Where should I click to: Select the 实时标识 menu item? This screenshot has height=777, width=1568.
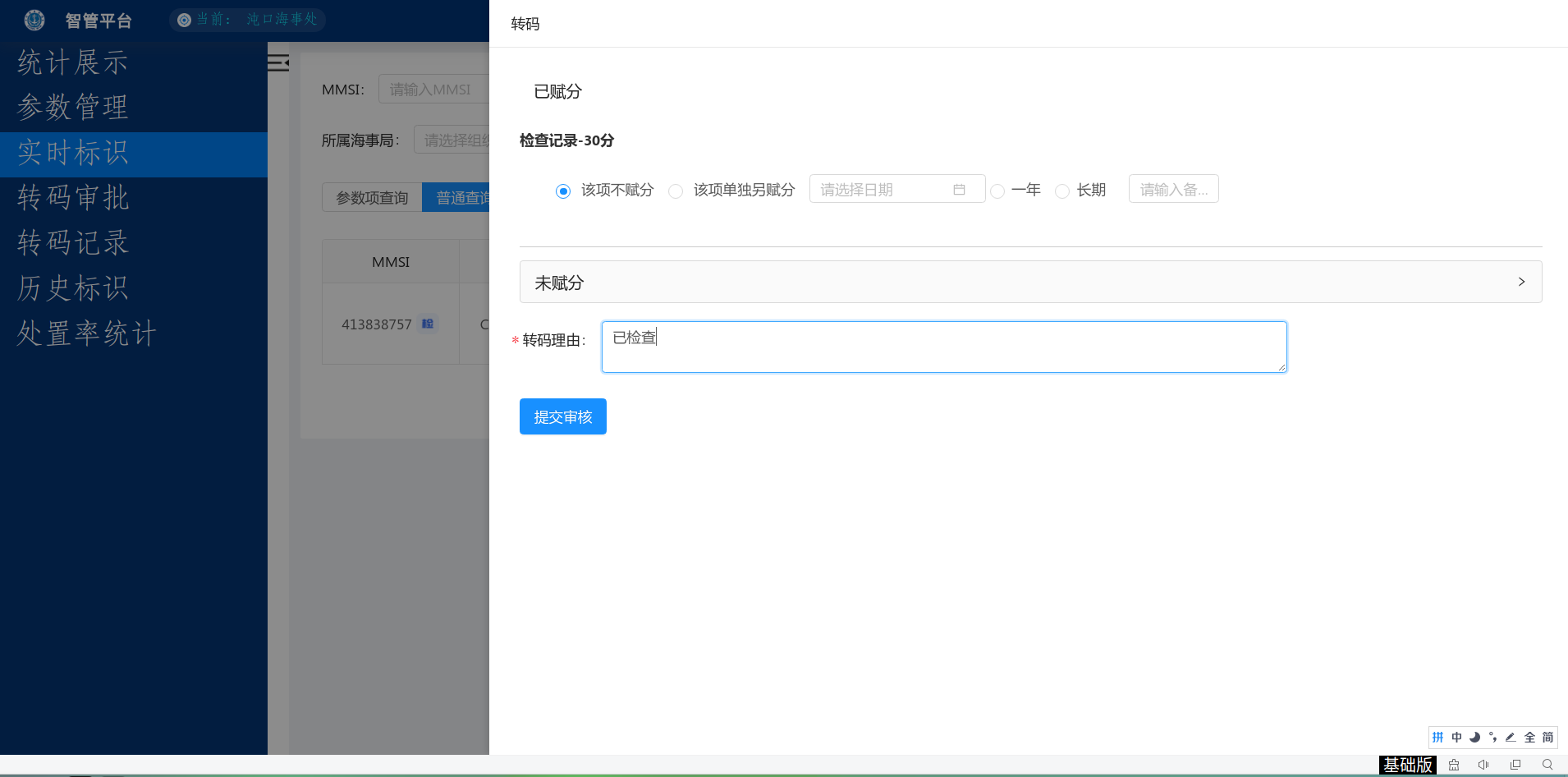point(134,154)
